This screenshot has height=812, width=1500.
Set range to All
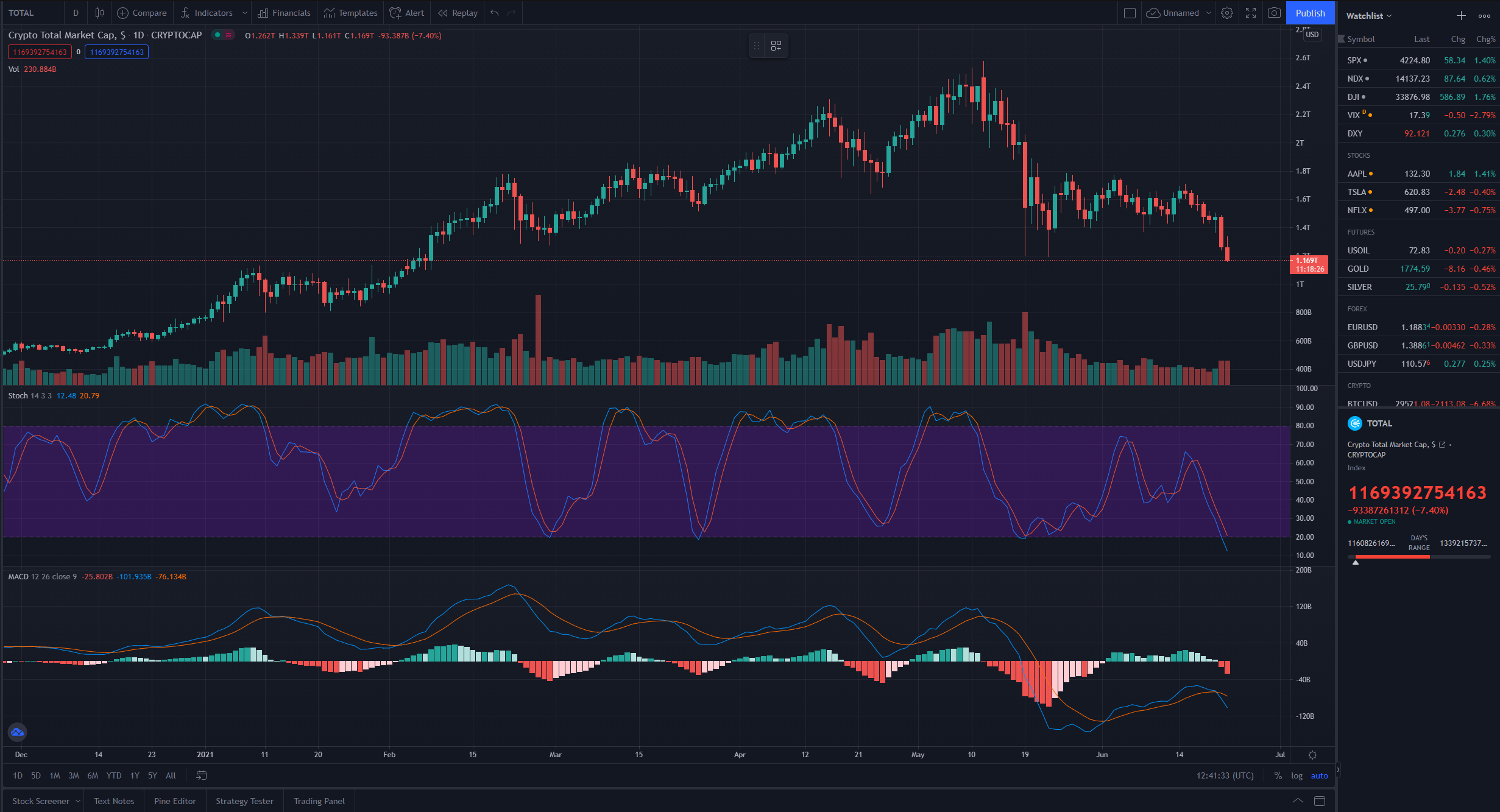click(x=171, y=775)
